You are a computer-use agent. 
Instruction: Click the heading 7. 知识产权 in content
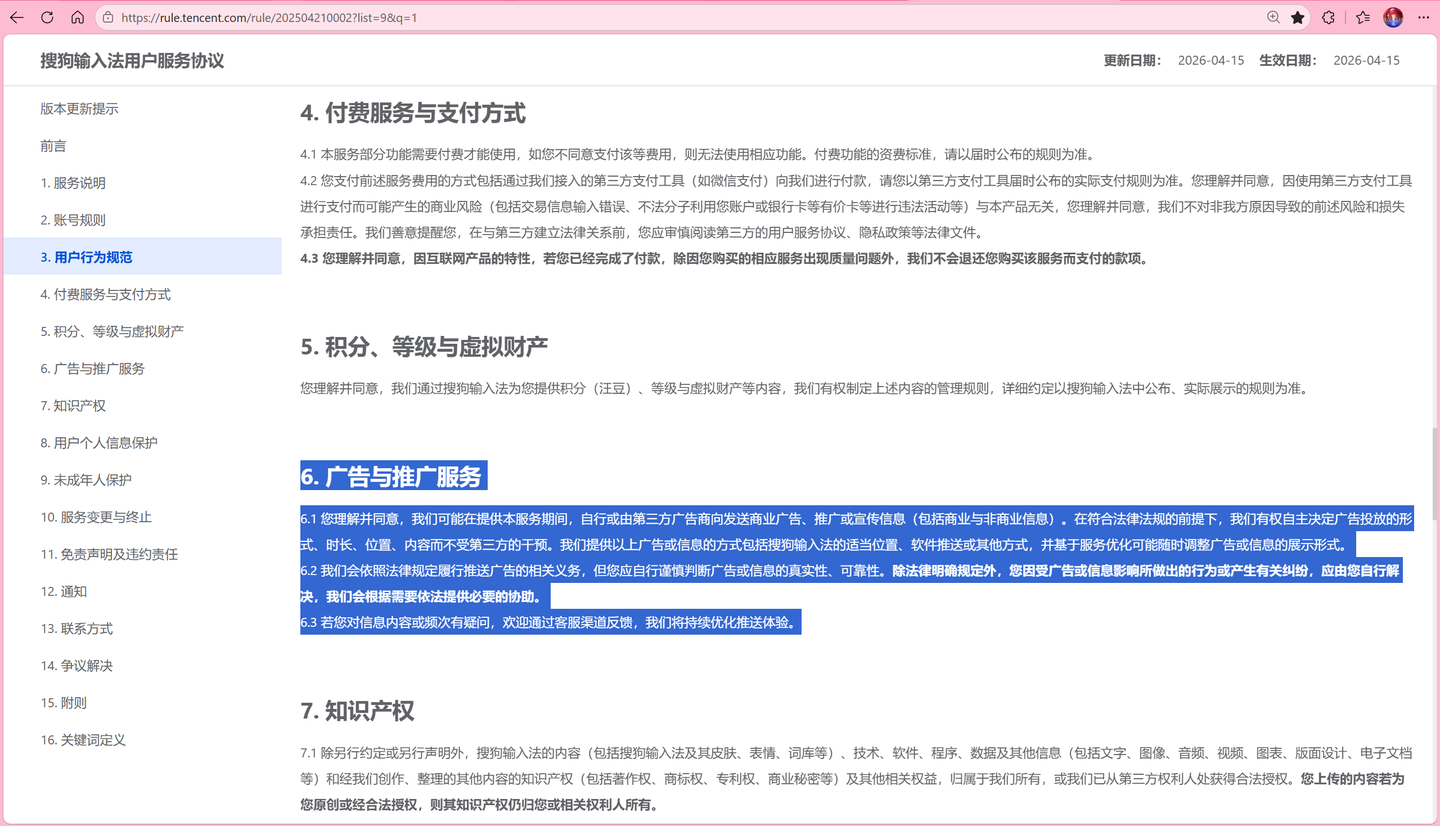click(357, 711)
